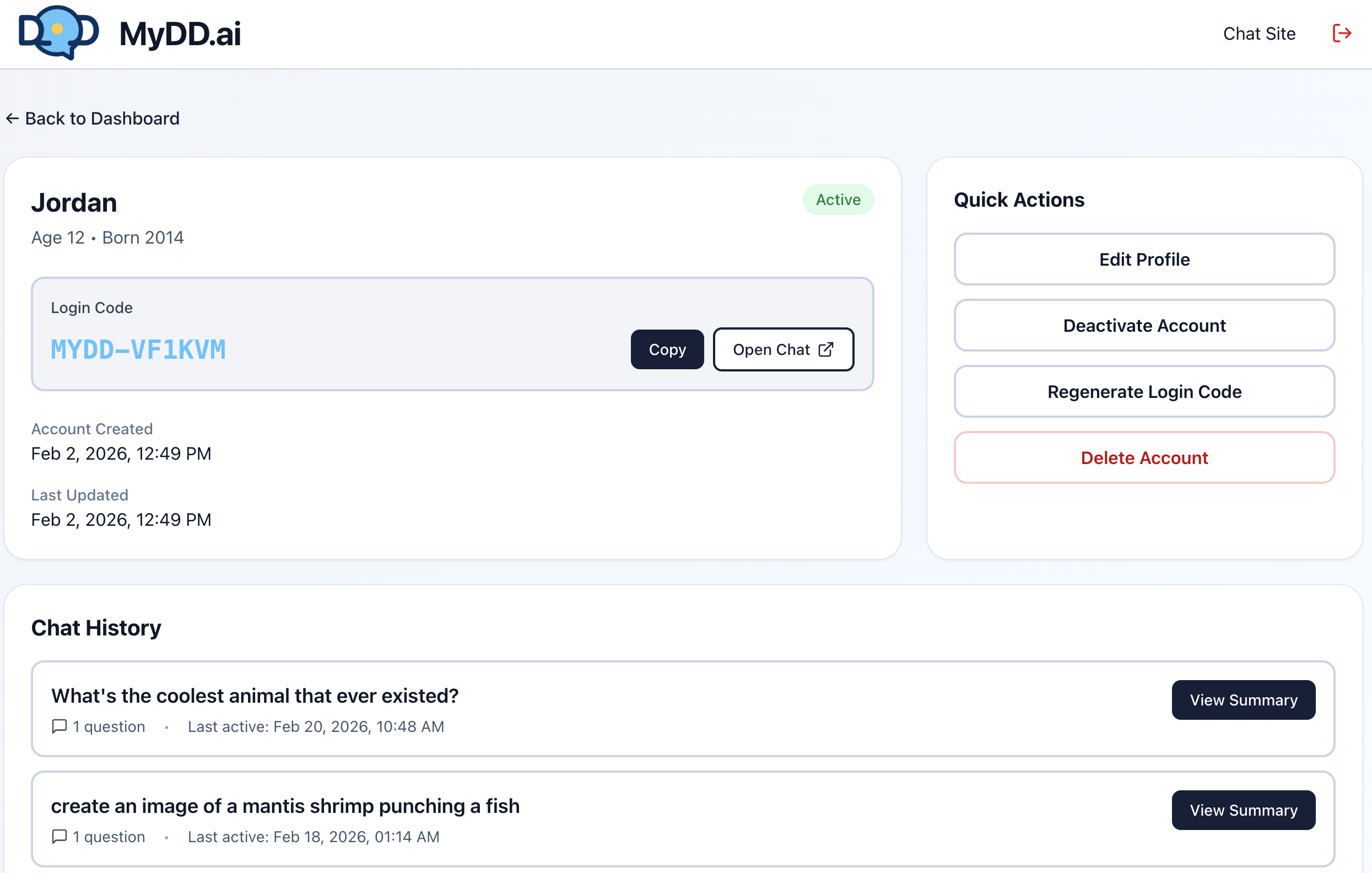Delete Jordan's account
Viewport: 1372px width, 873px height.
pos(1143,457)
